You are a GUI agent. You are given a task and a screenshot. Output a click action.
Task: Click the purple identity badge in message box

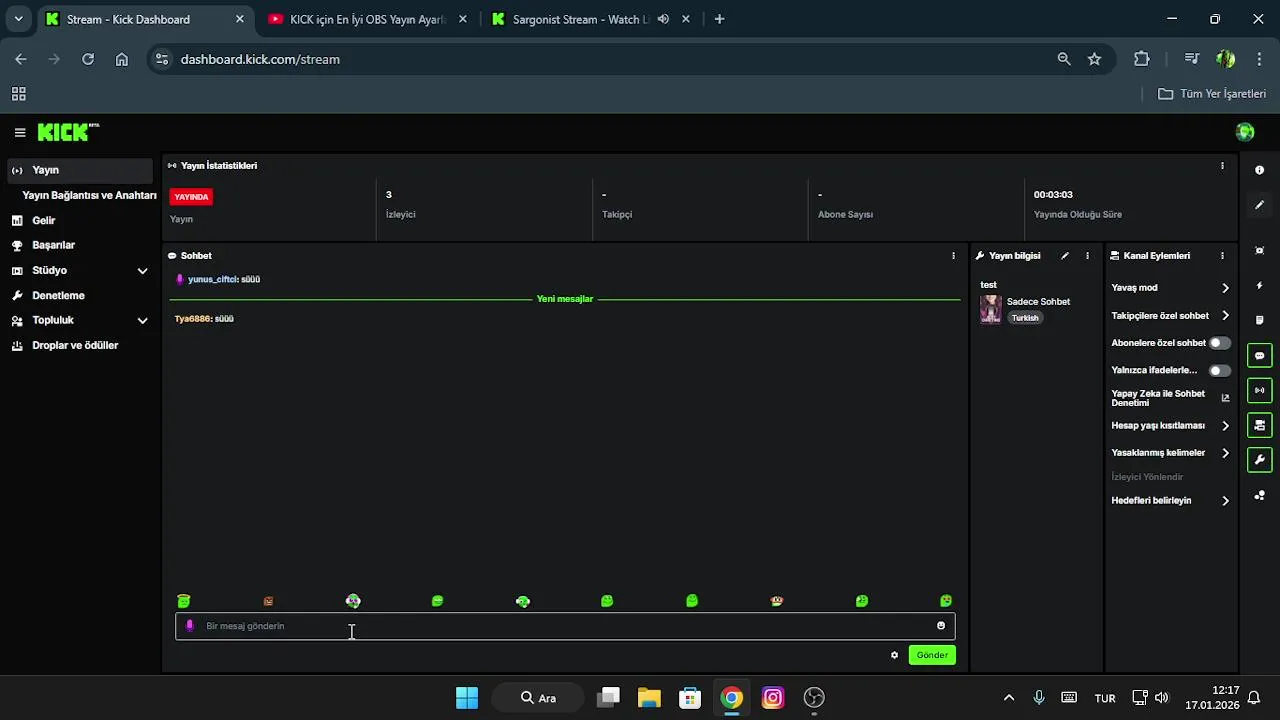point(190,626)
